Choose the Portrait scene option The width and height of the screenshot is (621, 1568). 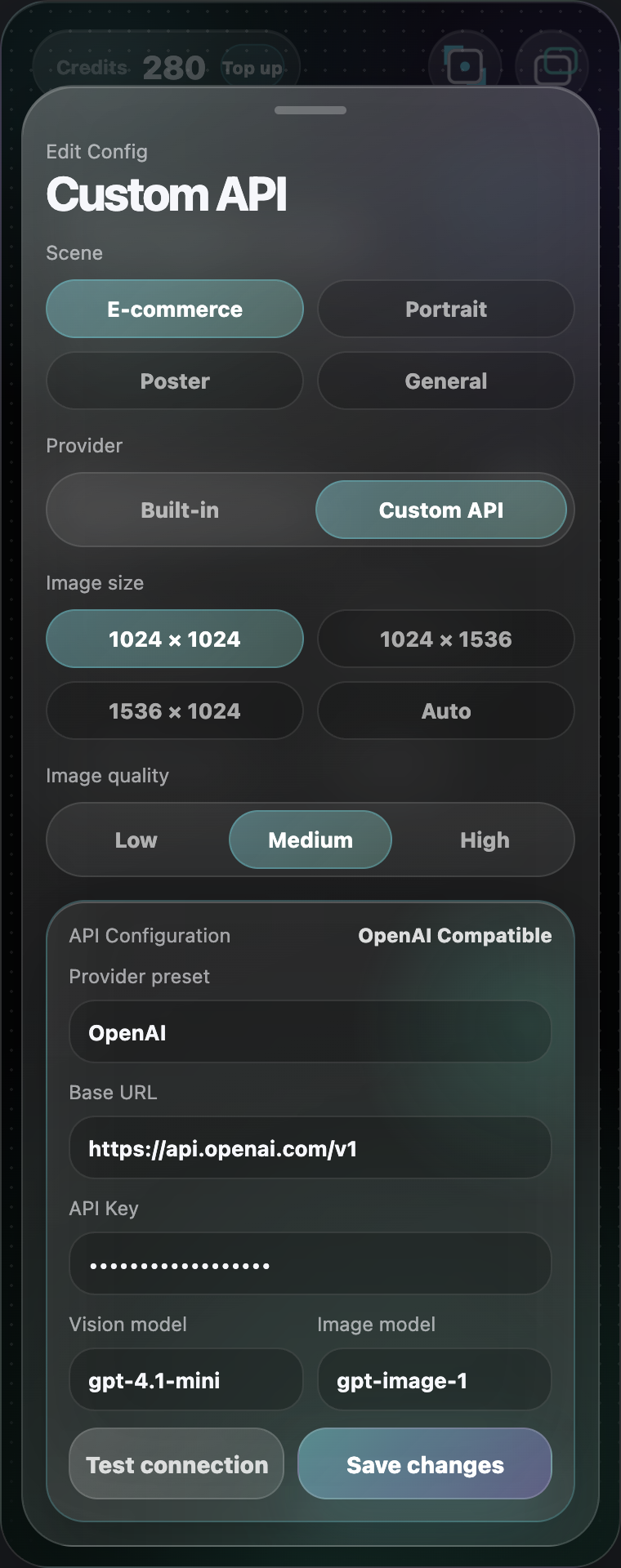tap(446, 309)
